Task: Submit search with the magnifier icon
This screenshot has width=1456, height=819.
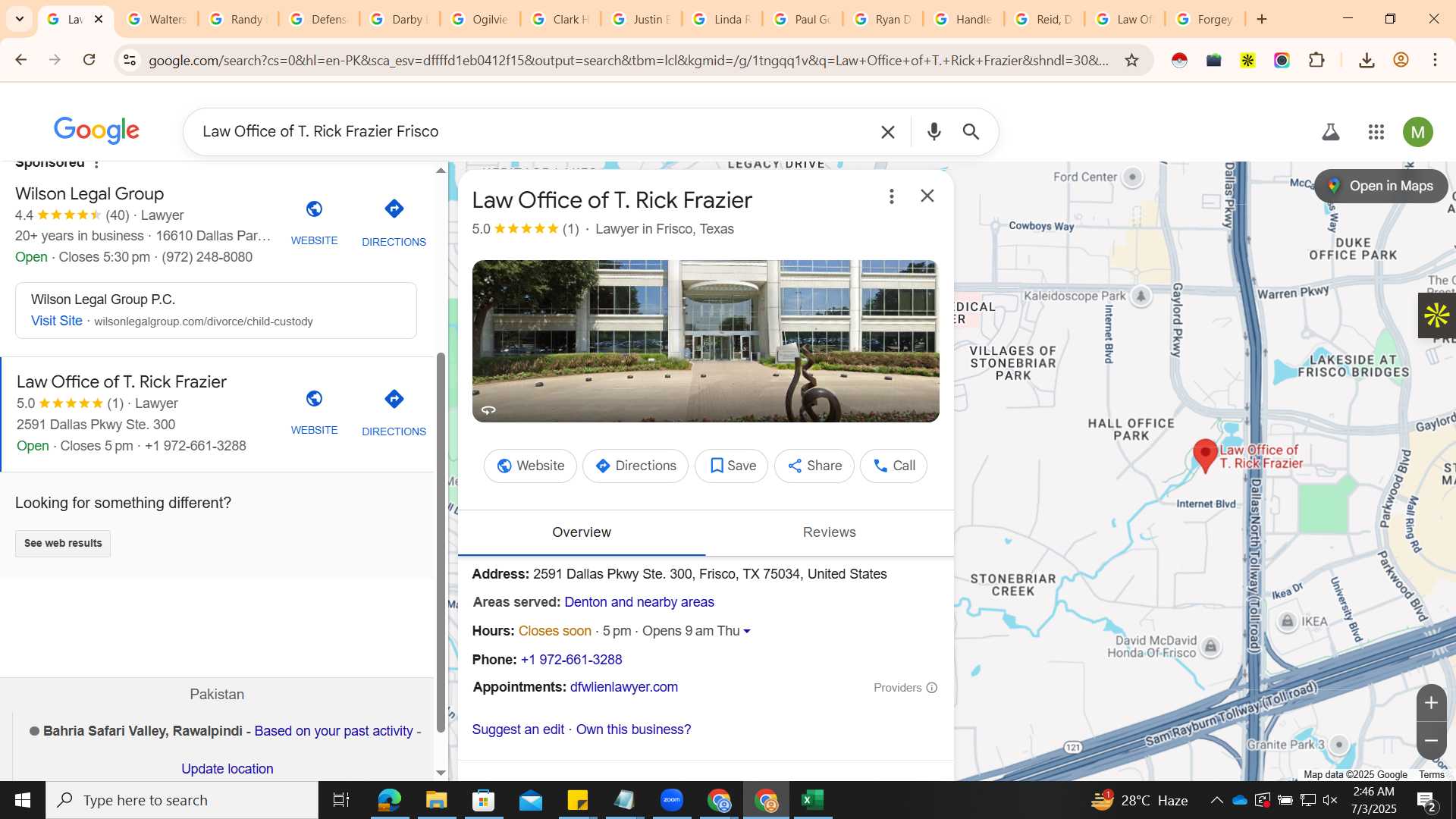Action: coord(971,132)
